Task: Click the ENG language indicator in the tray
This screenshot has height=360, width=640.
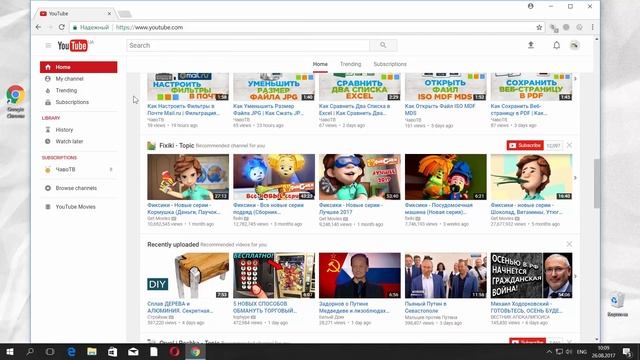Action: pos(582,351)
